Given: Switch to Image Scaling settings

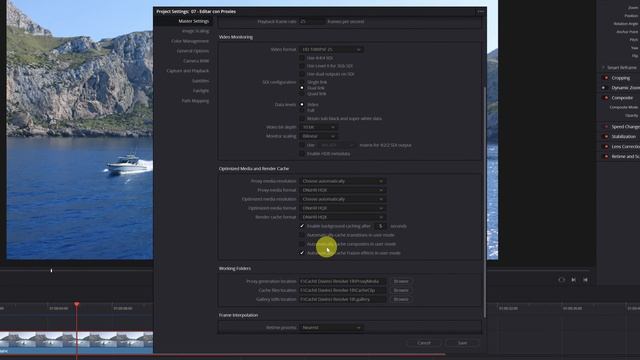Looking at the screenshot, I should pos(195,31).
